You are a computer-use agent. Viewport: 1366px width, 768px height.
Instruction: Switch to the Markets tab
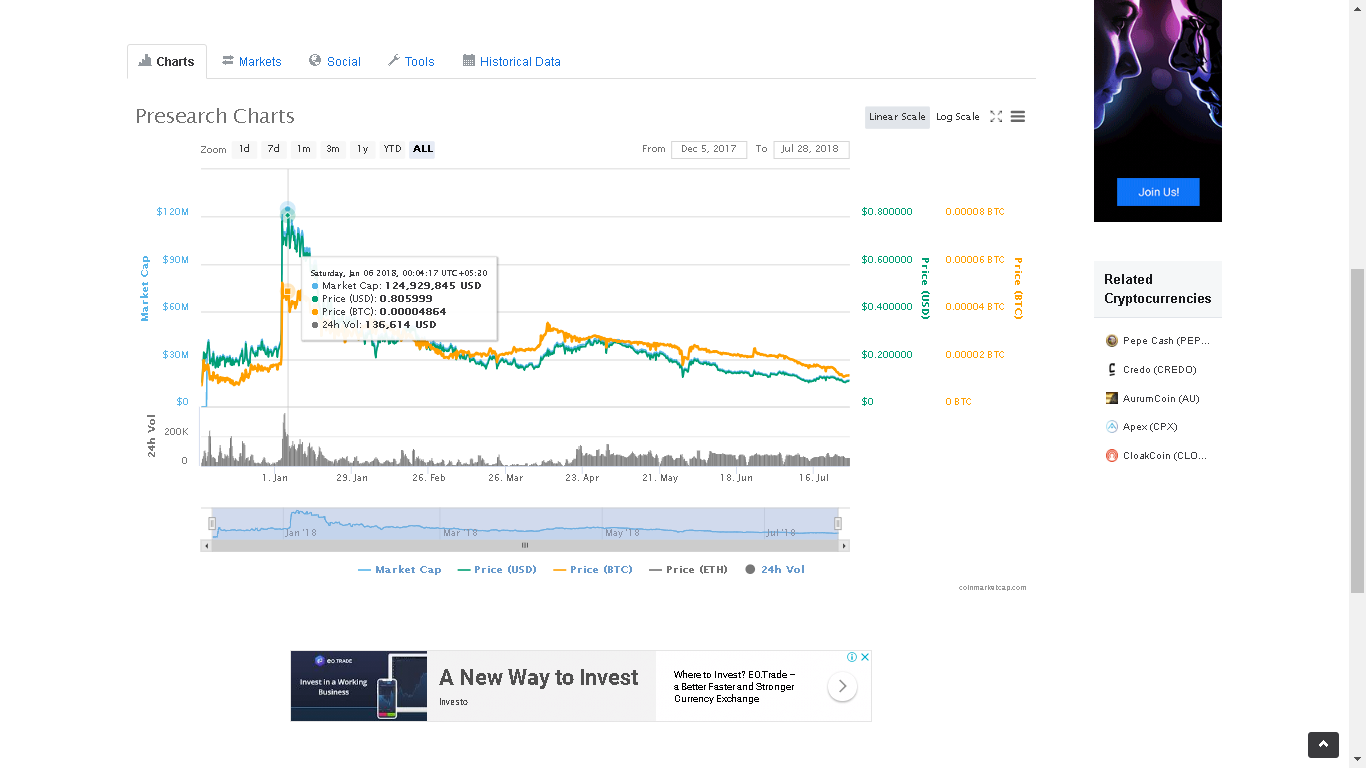251,61
